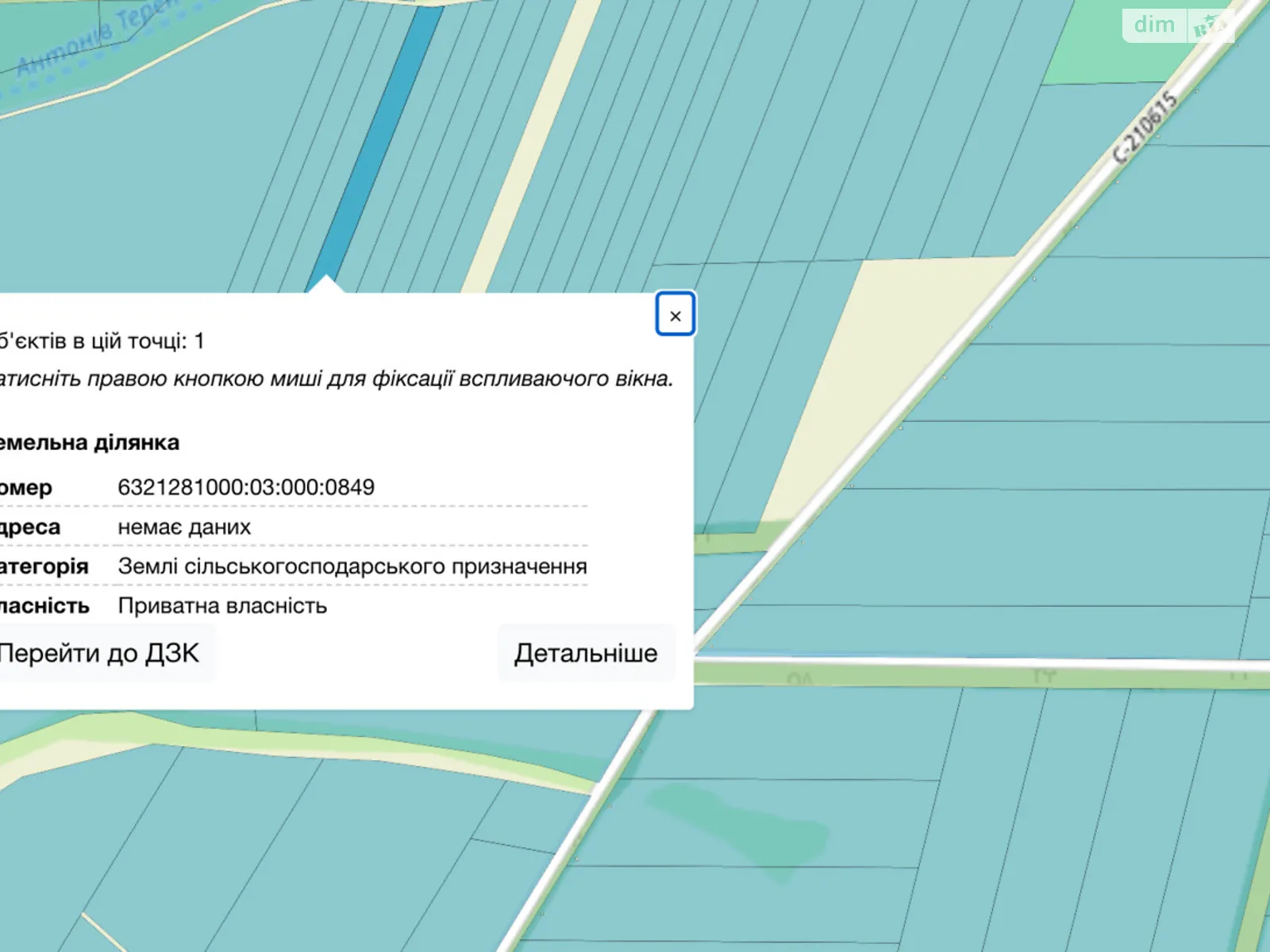
Task: Click cadastral number 6321281000:03:000:0849
Action: coord(246,487)
